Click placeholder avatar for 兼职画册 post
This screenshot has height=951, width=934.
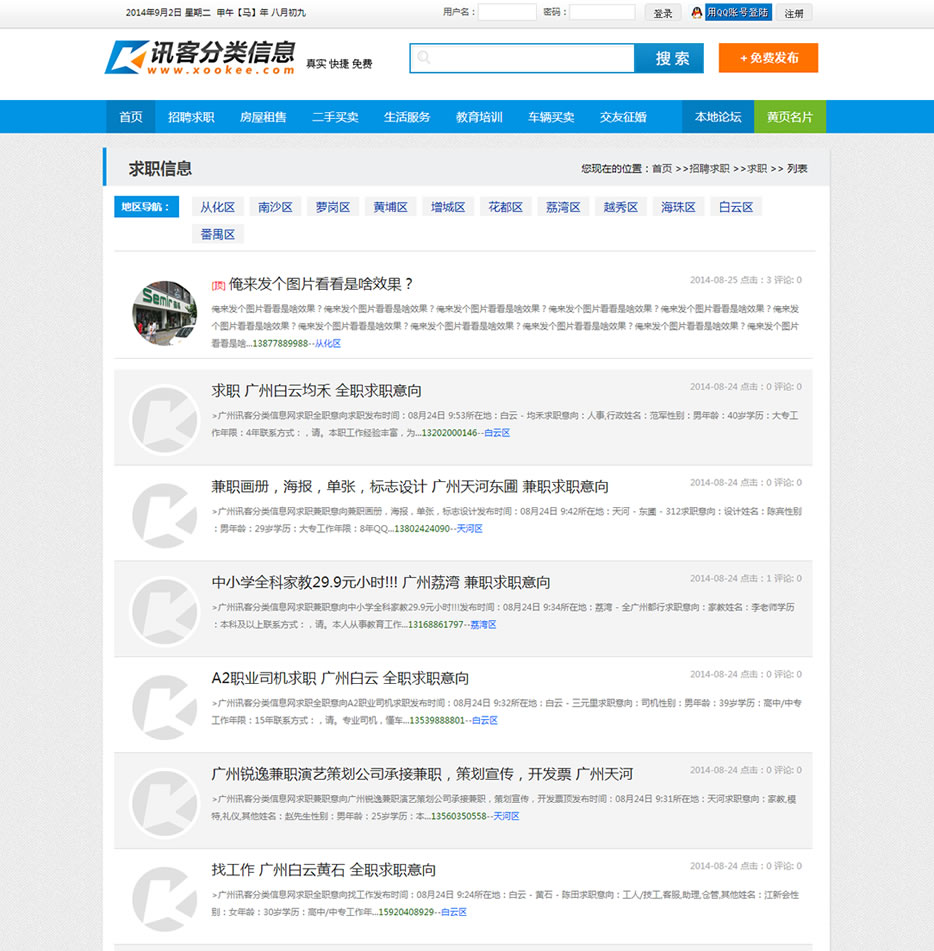[164, 516]
